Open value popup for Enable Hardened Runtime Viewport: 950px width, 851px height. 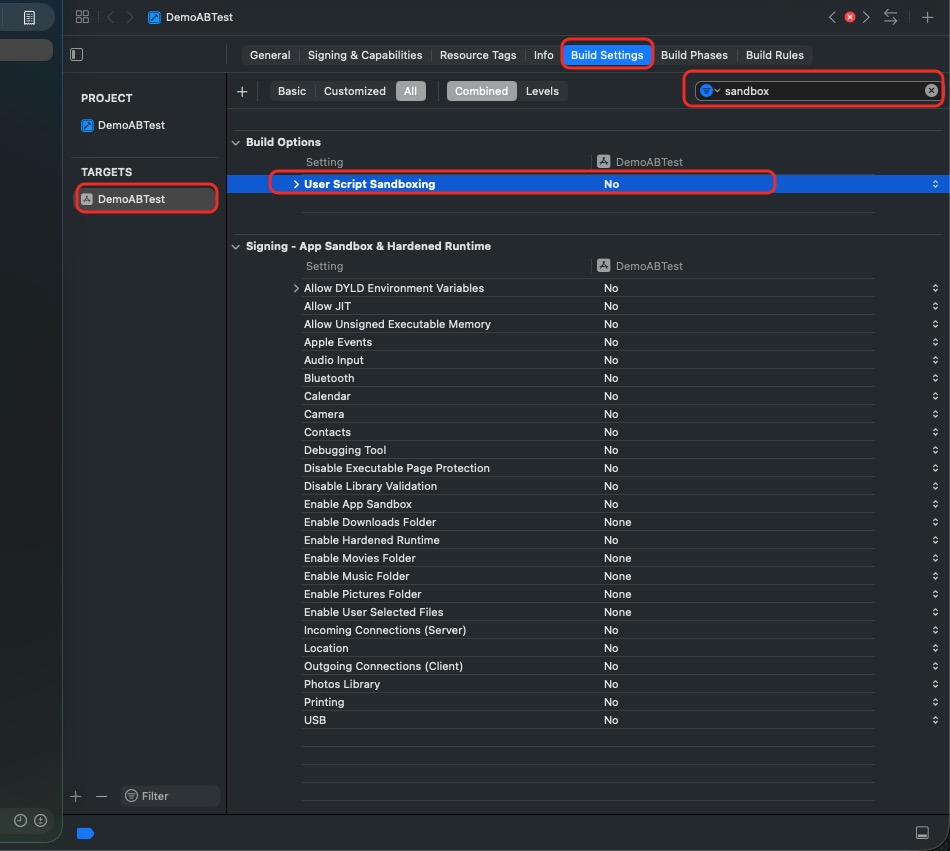(x=935, y=540)
